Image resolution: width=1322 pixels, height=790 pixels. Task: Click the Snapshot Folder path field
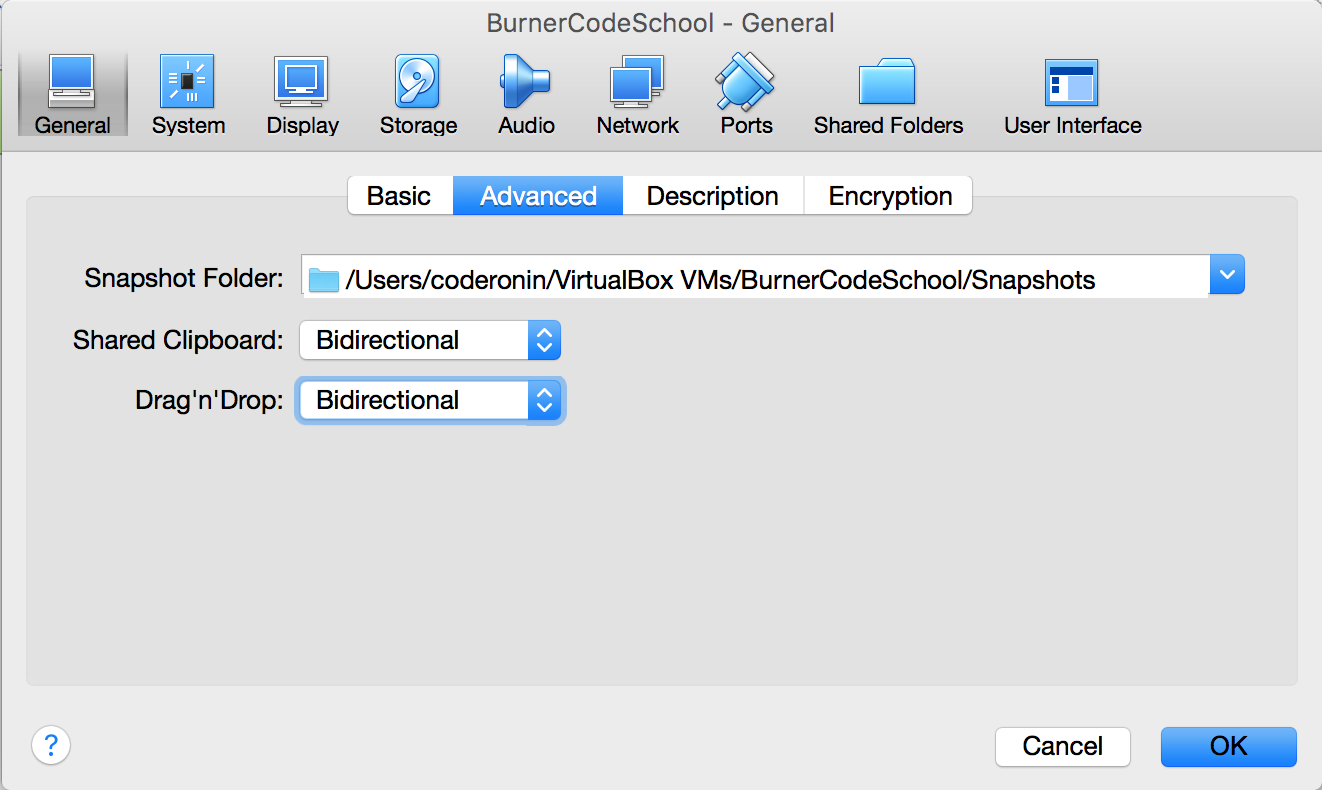pos(755,278)
